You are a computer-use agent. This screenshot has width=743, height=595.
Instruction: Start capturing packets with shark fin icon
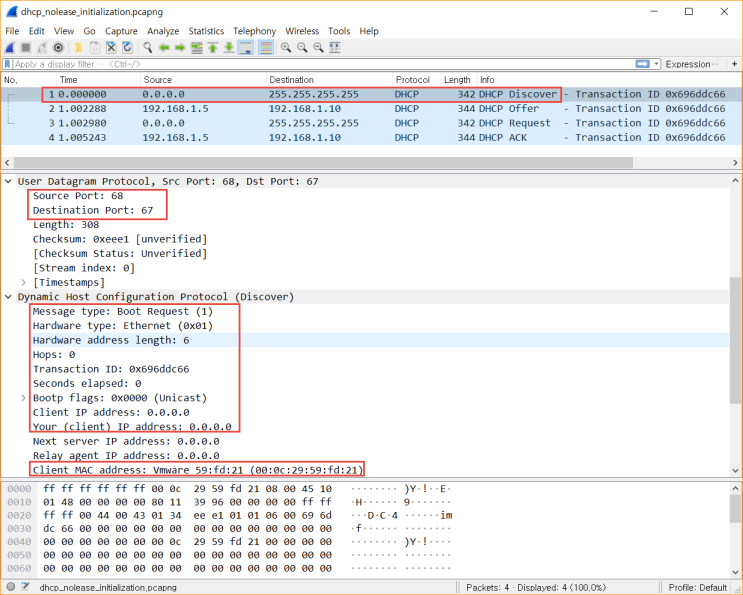pos(10,47)
